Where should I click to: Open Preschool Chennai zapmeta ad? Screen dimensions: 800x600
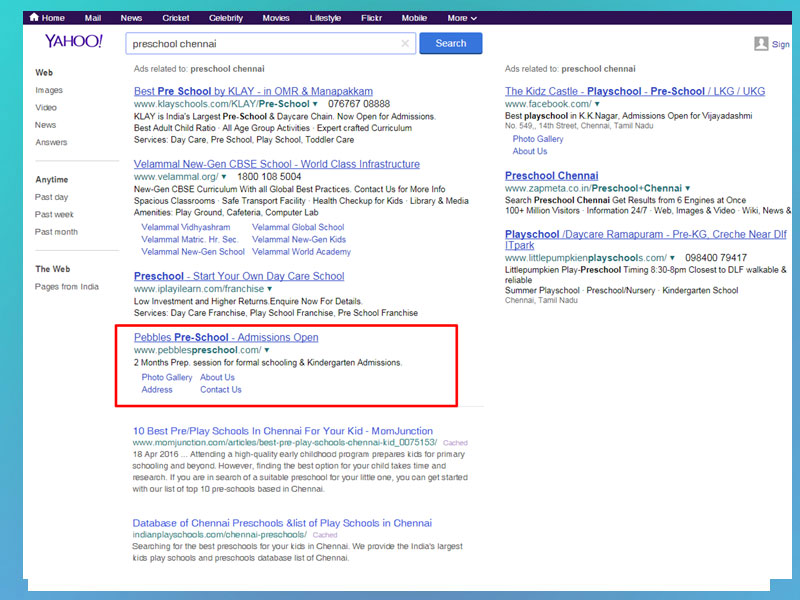pyautogui.click(x=552, y=176)
